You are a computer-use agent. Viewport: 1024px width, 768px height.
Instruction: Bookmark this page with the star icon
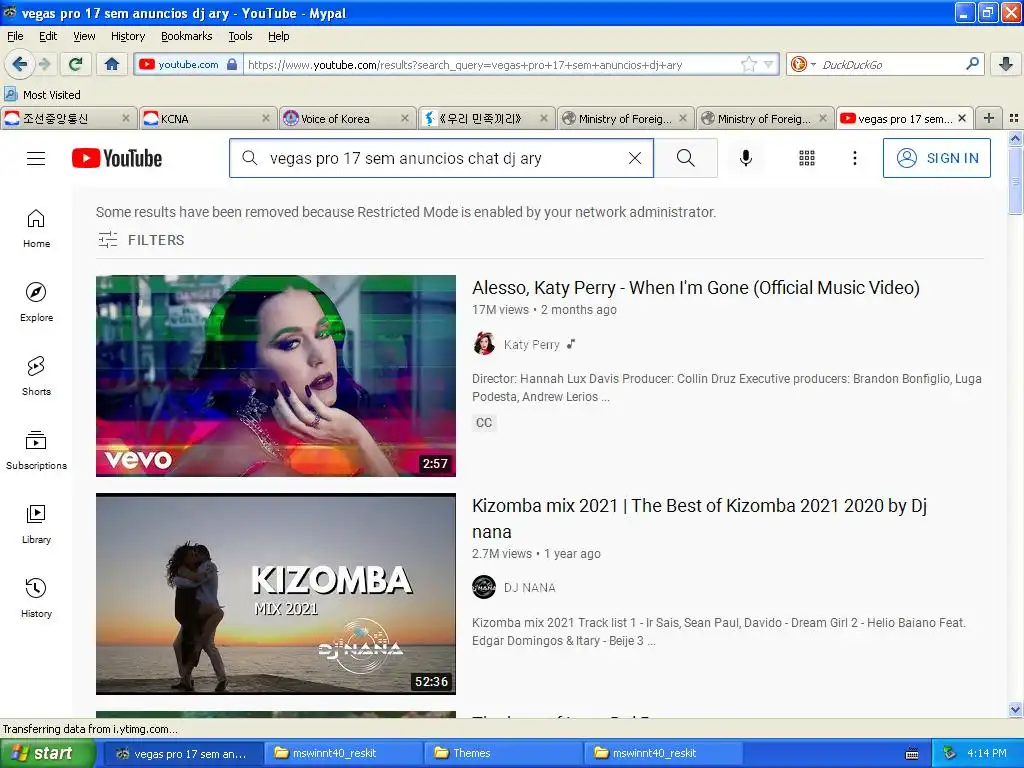(x=748, y=64)
